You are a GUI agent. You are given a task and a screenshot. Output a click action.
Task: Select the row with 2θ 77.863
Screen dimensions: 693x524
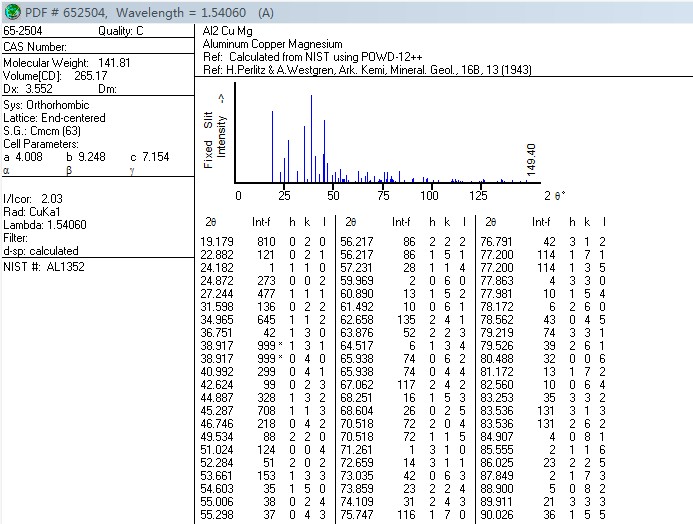[543, 281]
